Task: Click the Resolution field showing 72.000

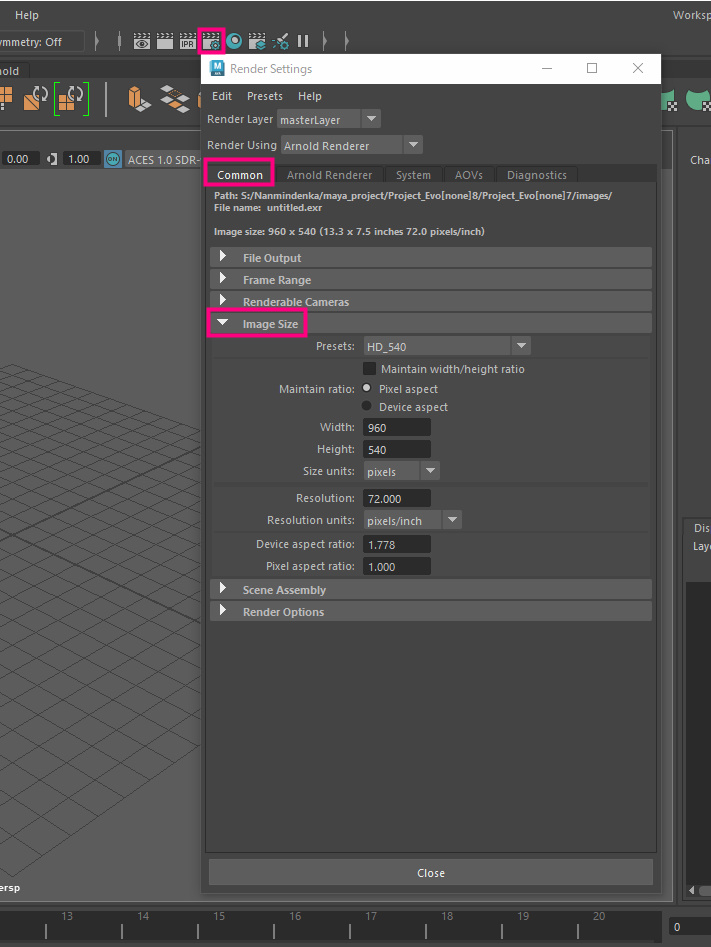Action: click(397, 498)
